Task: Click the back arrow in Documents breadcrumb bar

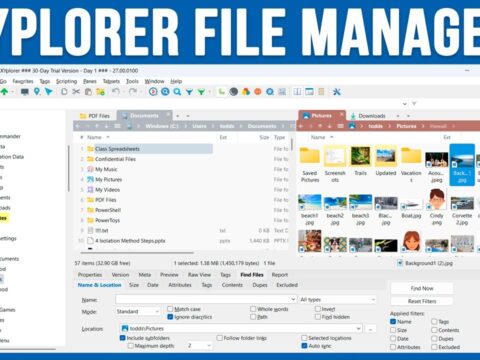Action: 78,126
